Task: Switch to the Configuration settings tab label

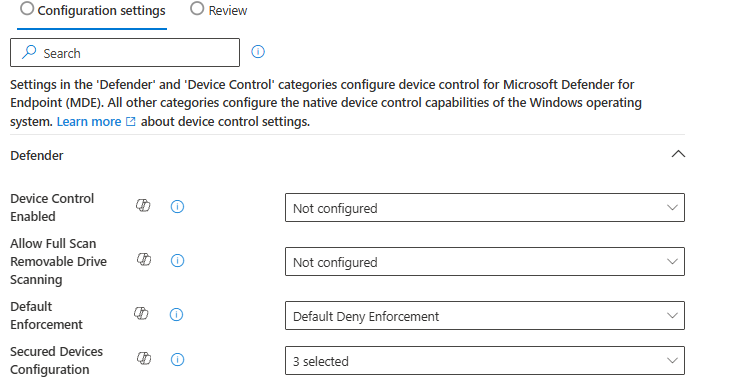Action: (101, 10)
